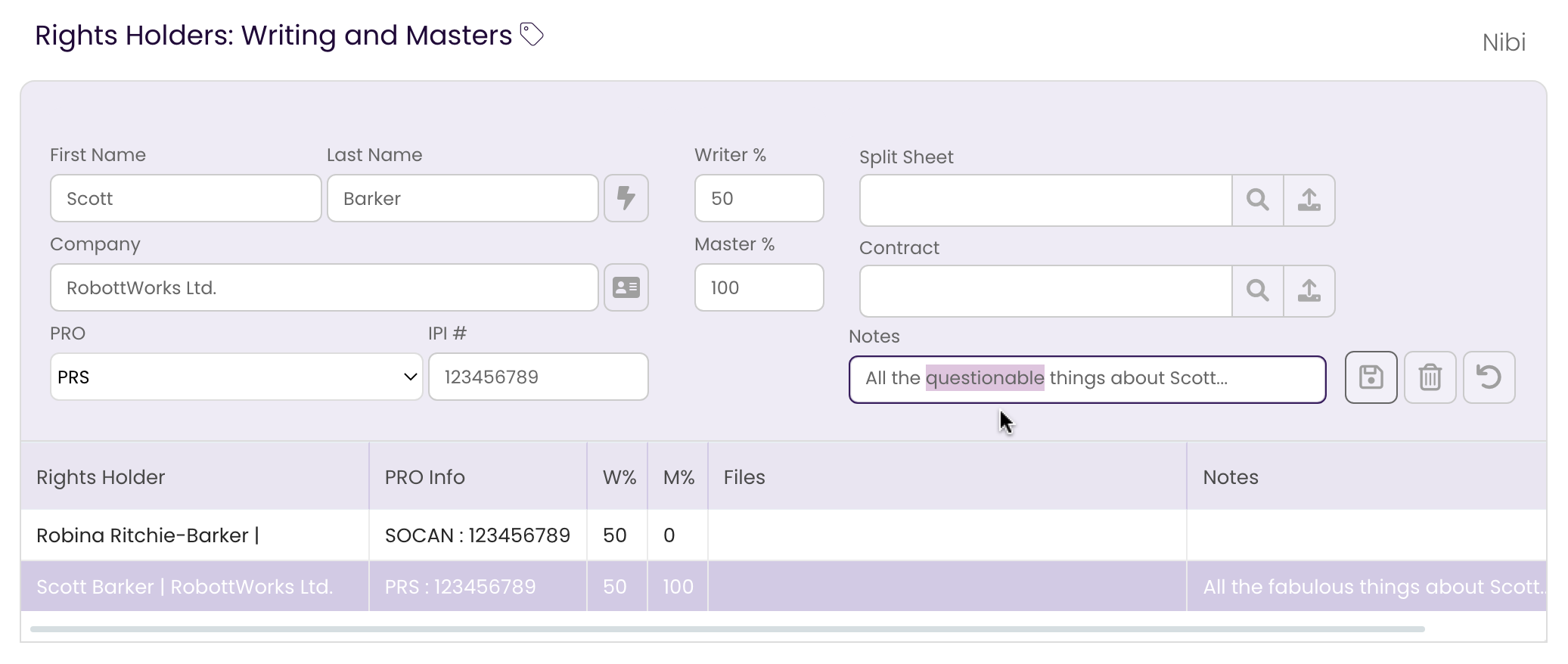This screenshot has width=1568, height=664.
Task: Click the M% column header
Action: coord(678,476)
